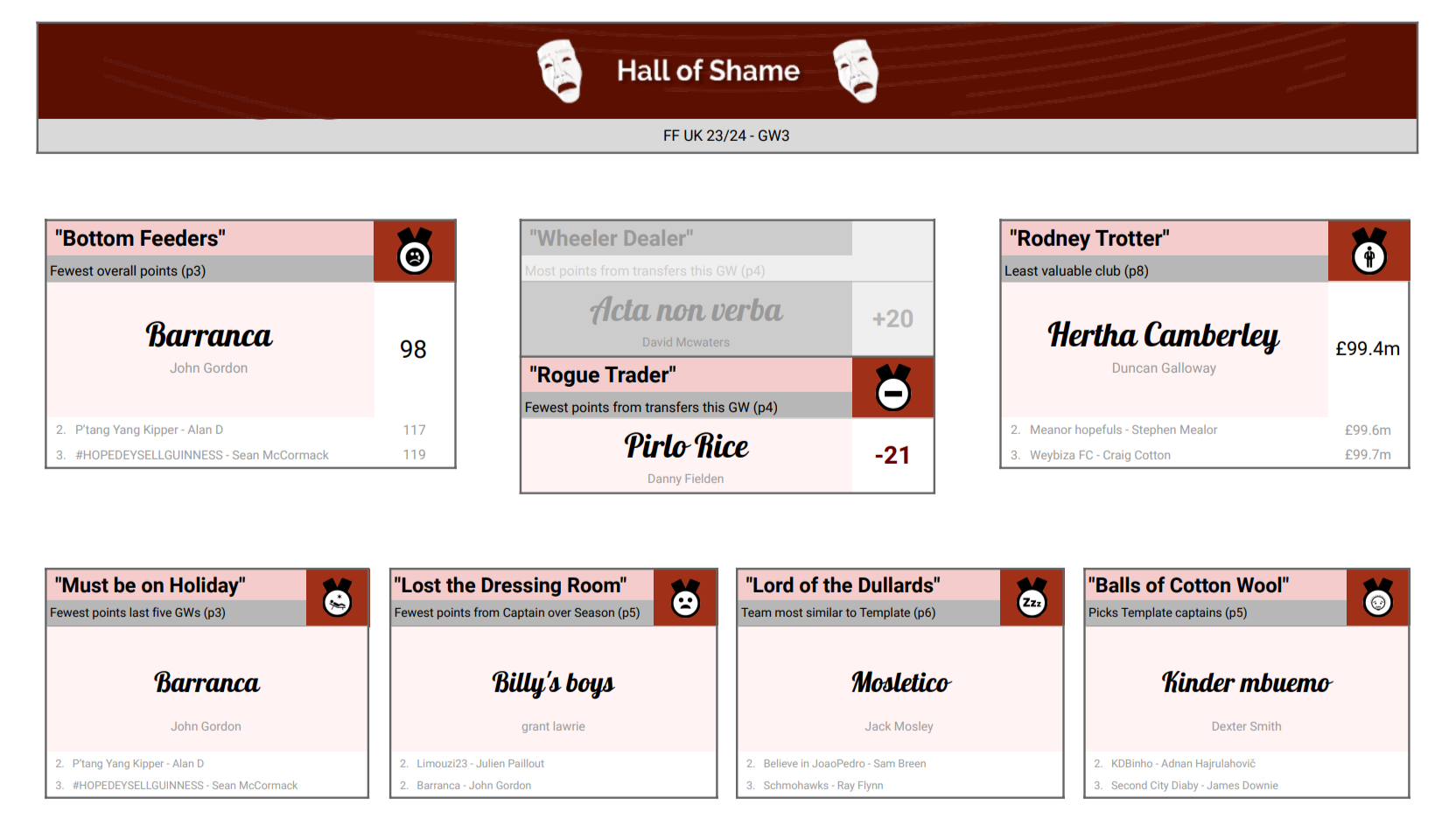Screen dimensions: 1456x819
Task: Click the greyed-out Acta non verba team
Action: point(686,311)
